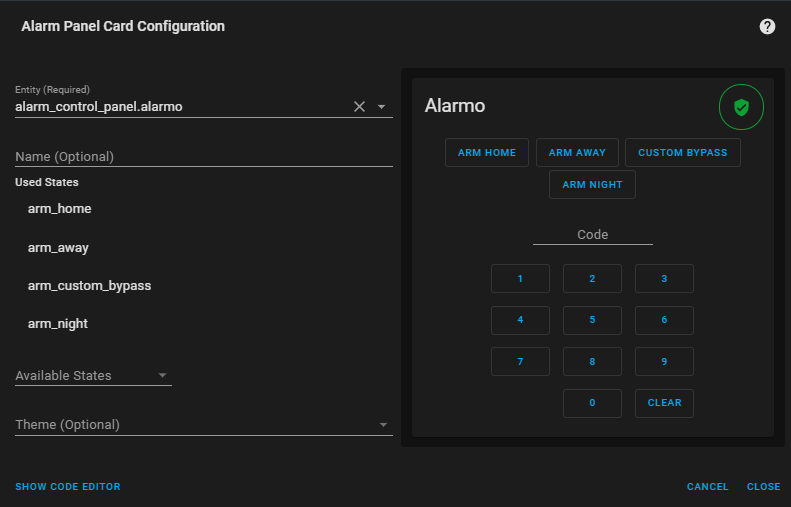Click the green shield status badge
Viewport: 791px width, 507px height.
point(741,107)
